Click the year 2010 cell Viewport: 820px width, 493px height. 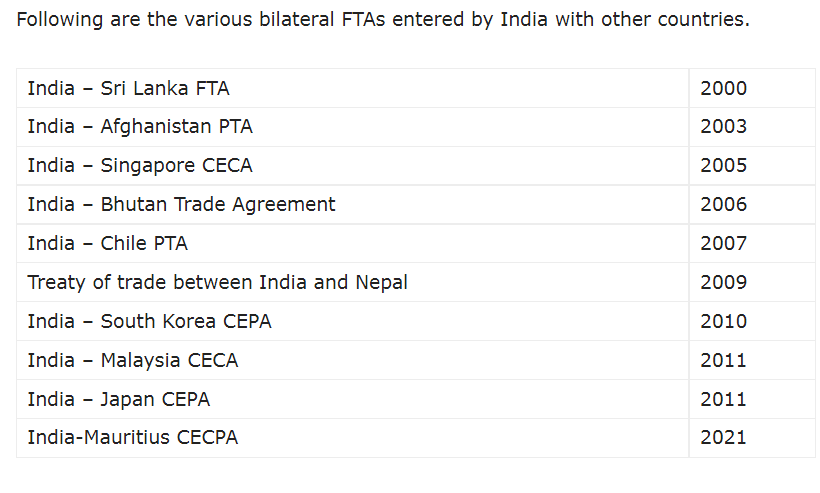(723, 321)
